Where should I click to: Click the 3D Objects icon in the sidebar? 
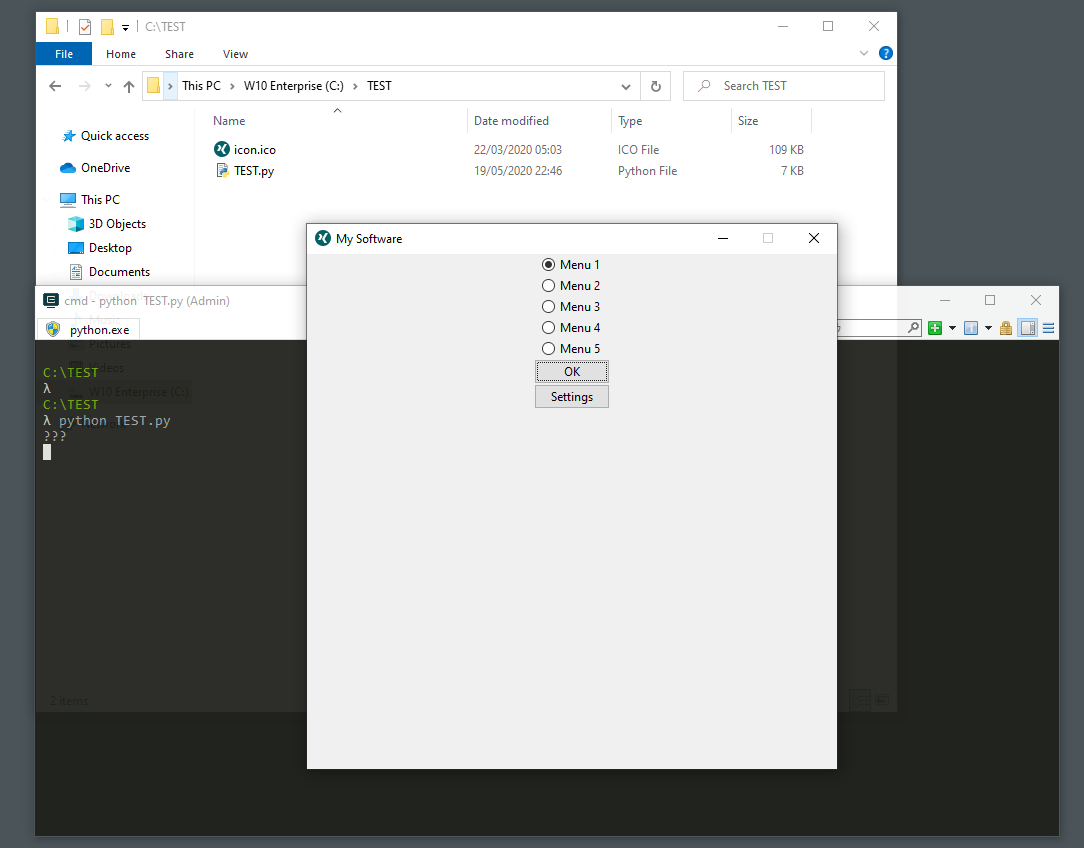tap(76, 224)
